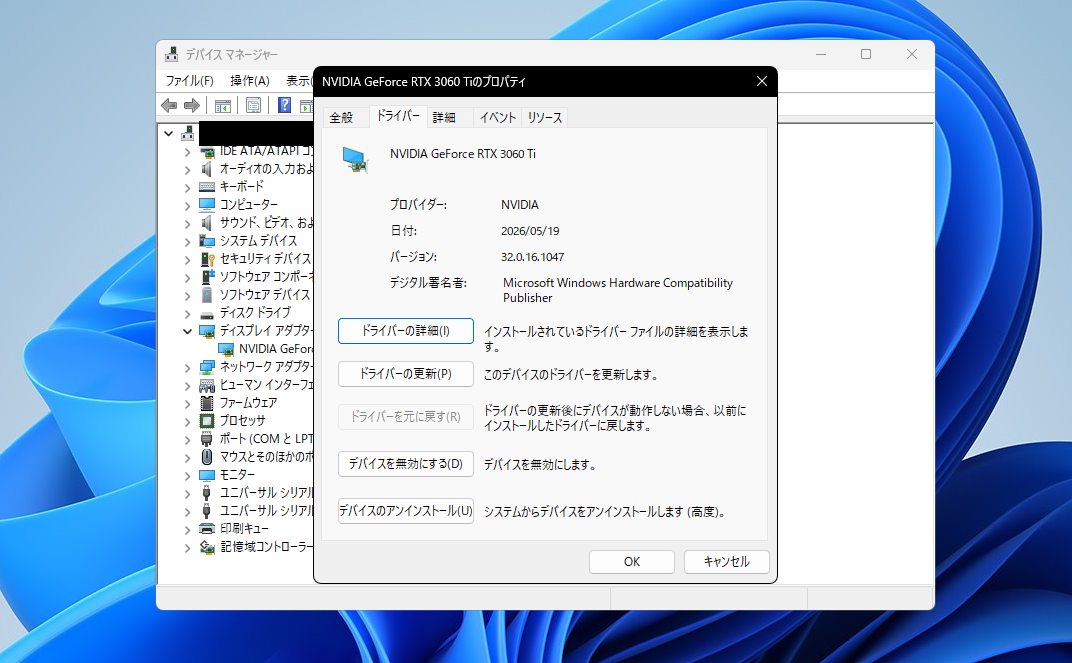Viewport: 1072px width, 663px height.
Task: Expand the キーボード node chevron
Action: [x=187, y=187]
